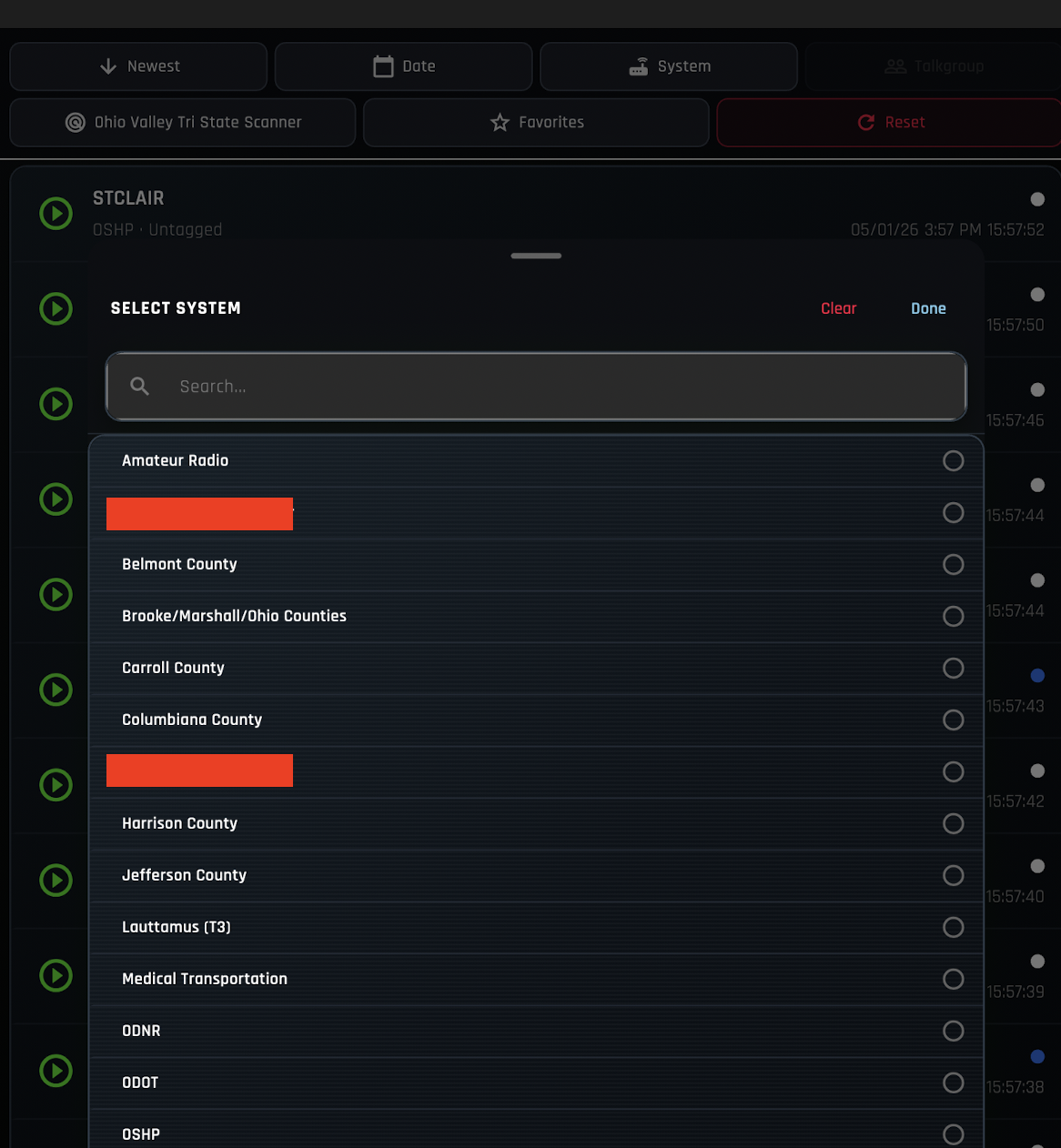1061x1148 pixels.
Task: Click the STCLAIR talkgroup title
Action: coord(128,198)
